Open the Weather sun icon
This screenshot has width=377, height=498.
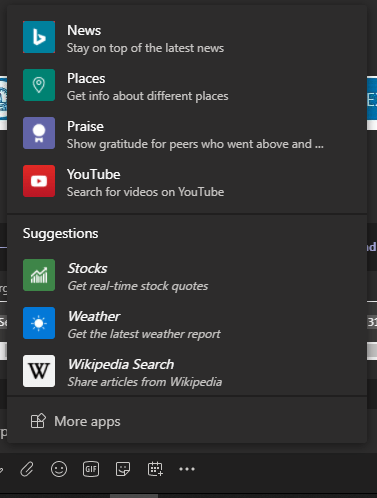[39, 323]
